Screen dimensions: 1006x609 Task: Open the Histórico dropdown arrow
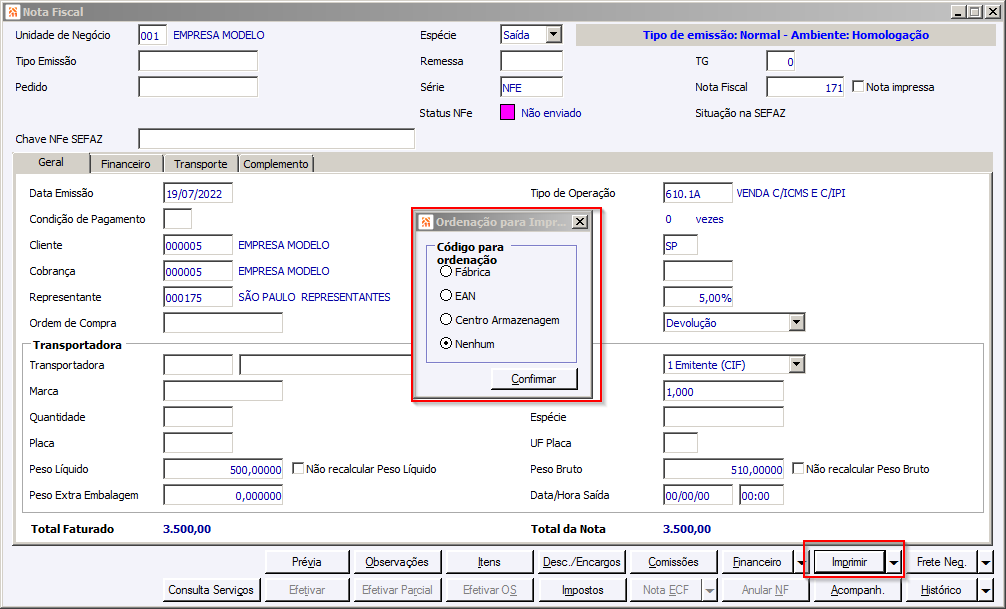[985, 590]
